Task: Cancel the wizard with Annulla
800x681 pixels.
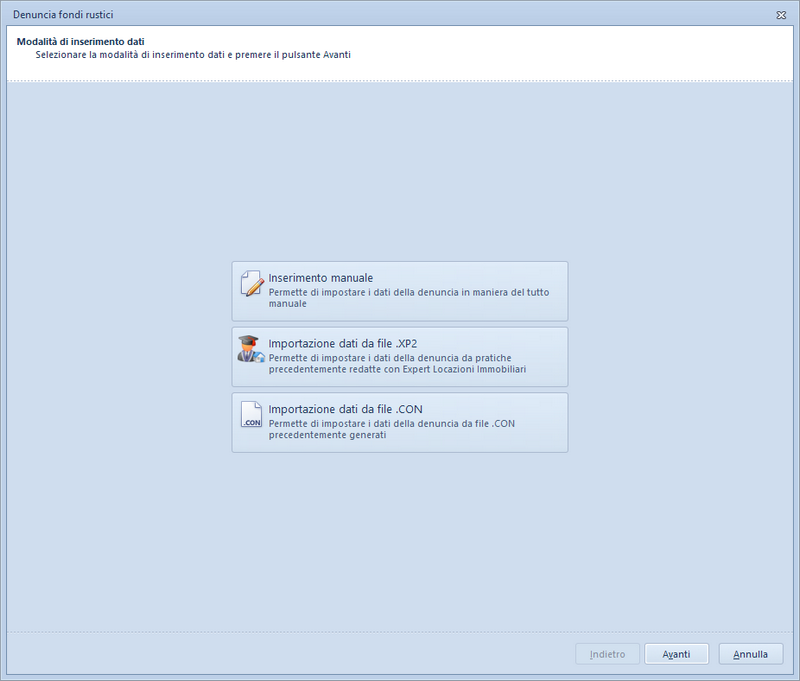Action: 751,654
